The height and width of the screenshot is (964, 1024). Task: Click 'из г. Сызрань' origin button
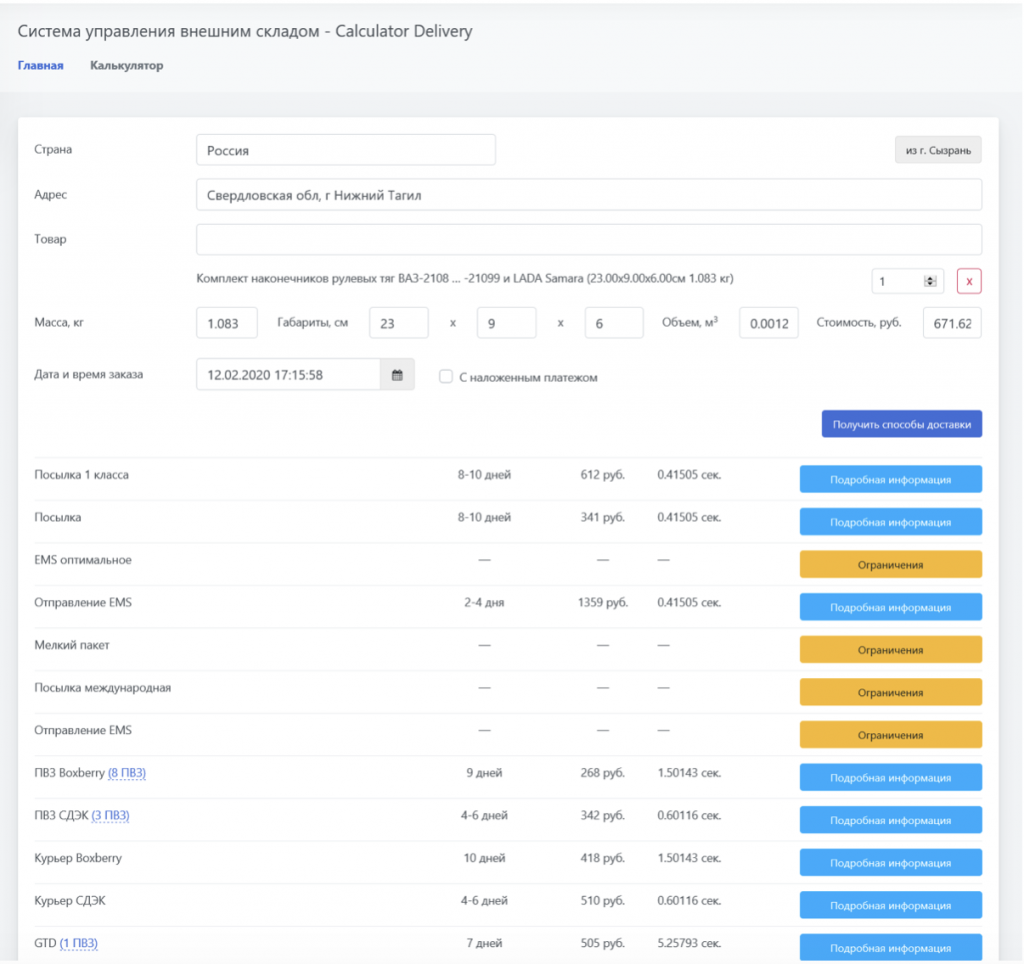(x=937, y=150)
